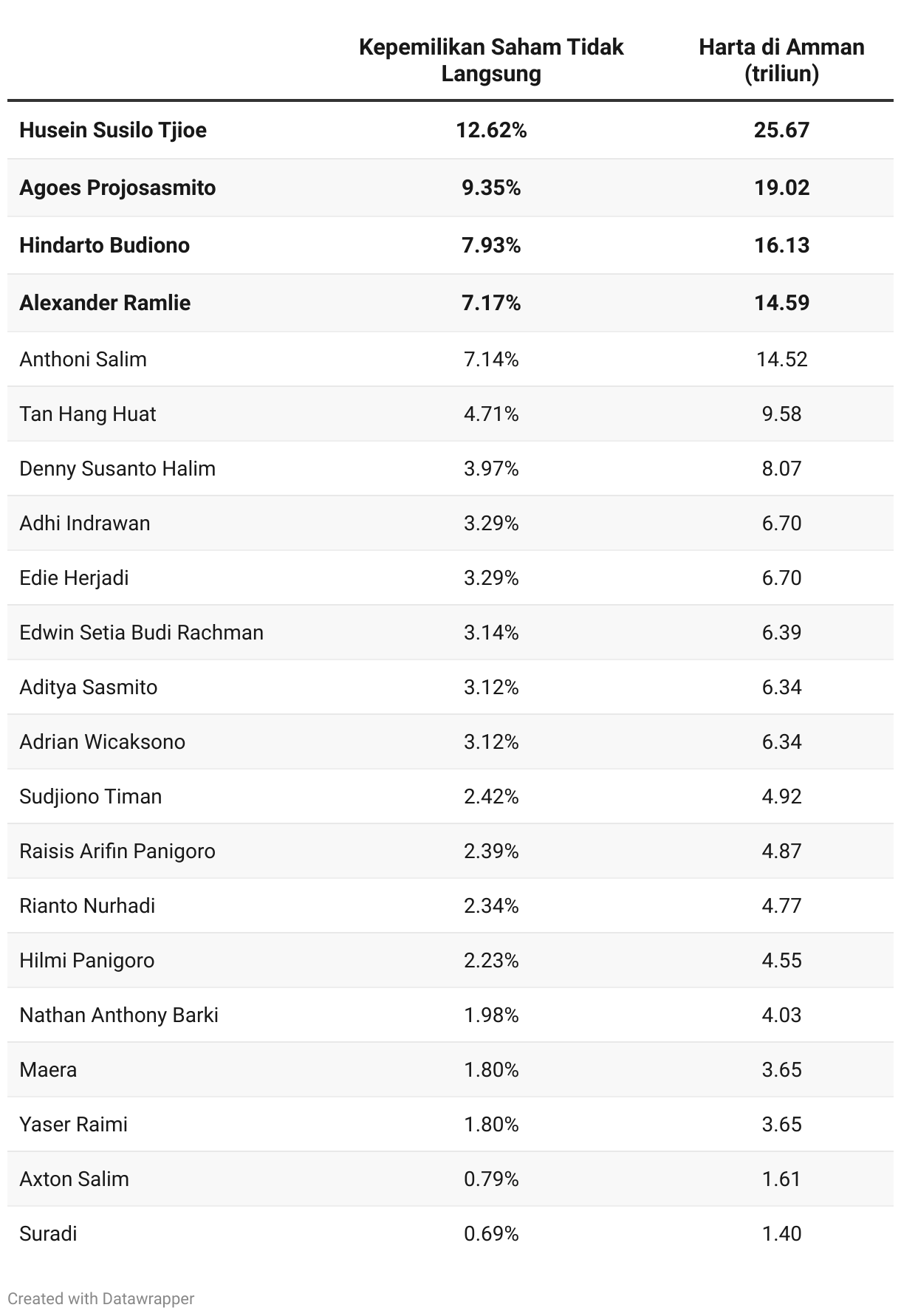Select the Adhi Indrawan name cell
The width and height of the screenshot is (901, 1316).
click(85, 523)
